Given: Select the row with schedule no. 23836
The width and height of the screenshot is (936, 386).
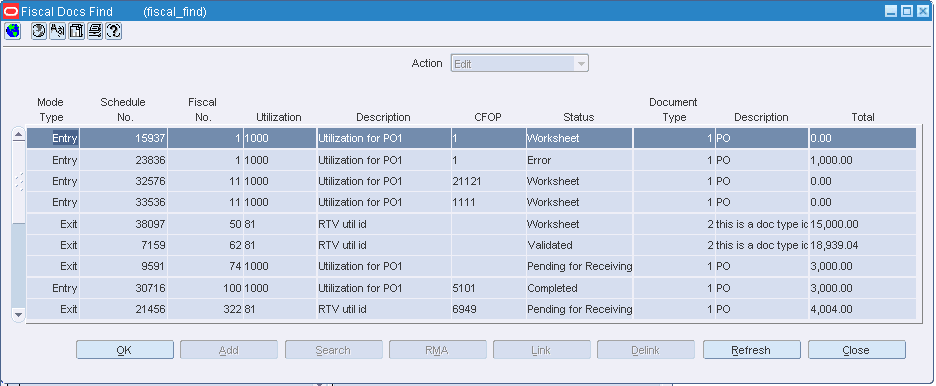Looking at the screenshot, I should (x=472, y=160).
